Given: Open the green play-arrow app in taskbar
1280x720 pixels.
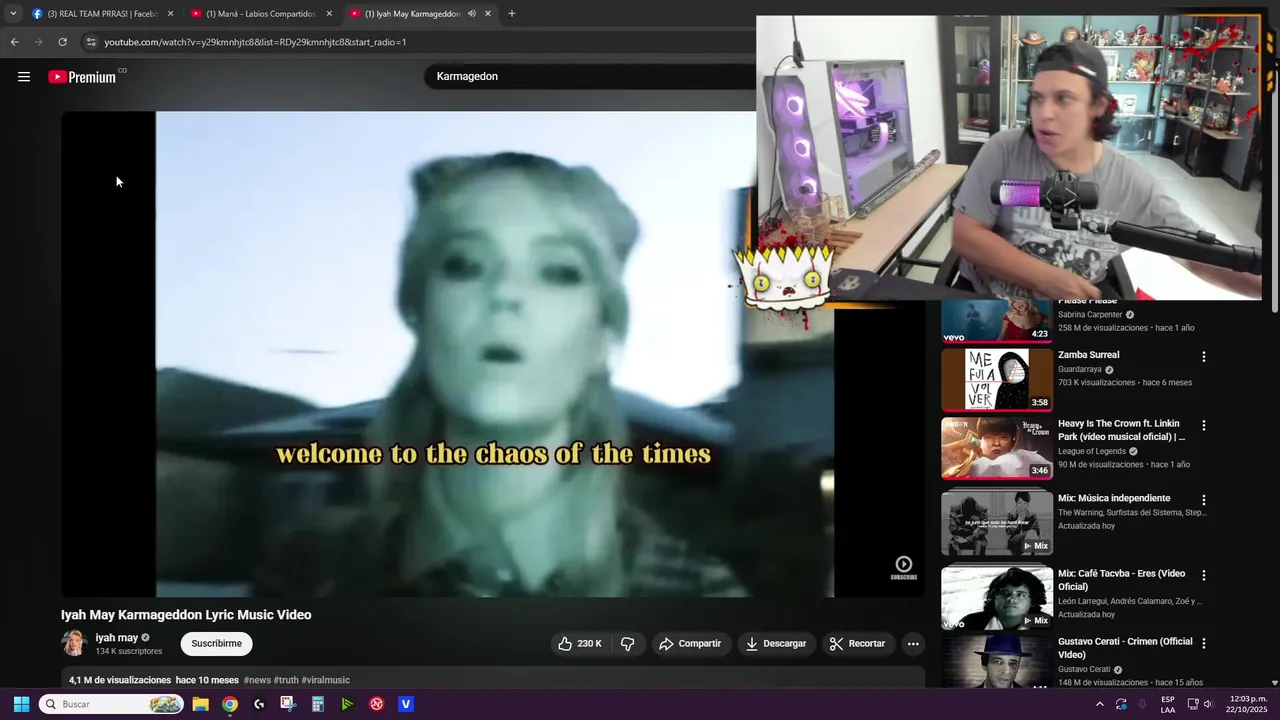Looking at the screenshot, I should pyautogui.click(x=347, y=704).
